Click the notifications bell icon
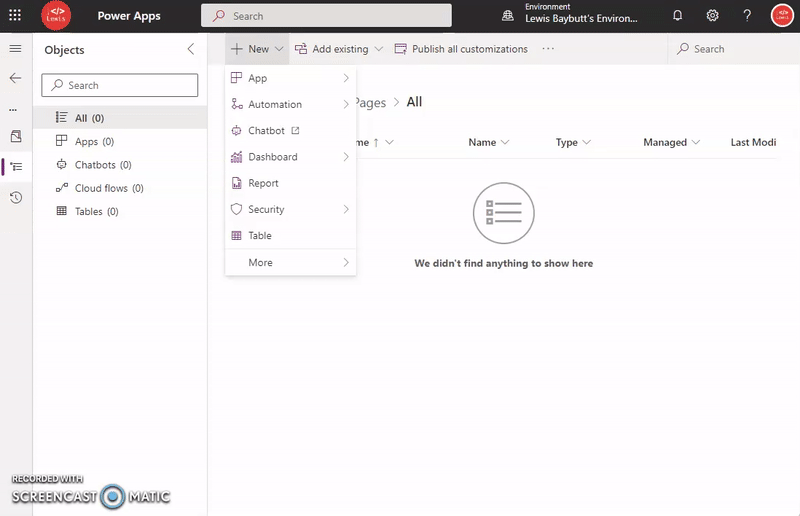800x516 pixels. click(x=678, y=16)
